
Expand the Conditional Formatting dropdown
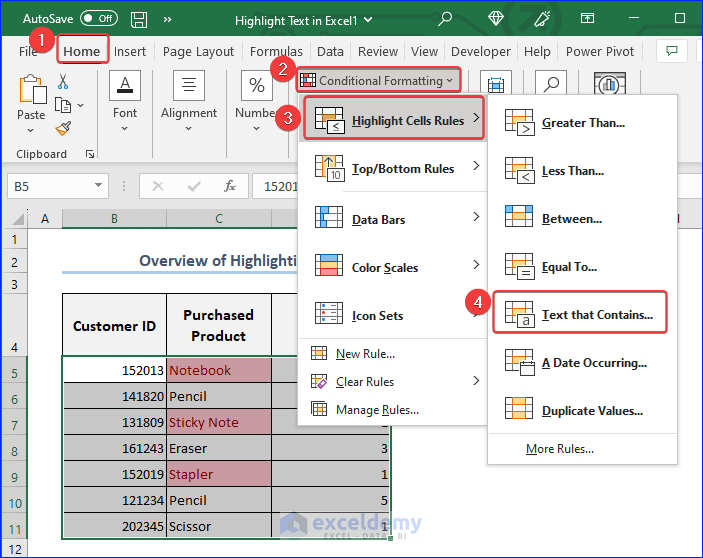[x=379, y=80]
